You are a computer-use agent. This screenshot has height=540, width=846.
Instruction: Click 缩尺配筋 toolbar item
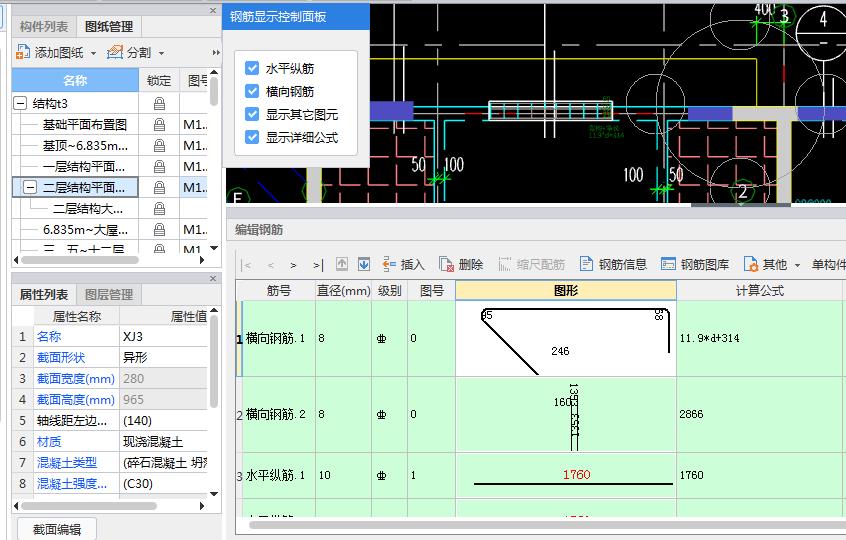[531, 264]
